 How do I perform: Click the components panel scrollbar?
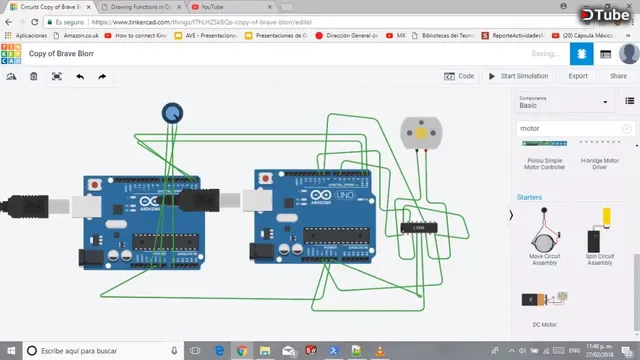point(637,292)
